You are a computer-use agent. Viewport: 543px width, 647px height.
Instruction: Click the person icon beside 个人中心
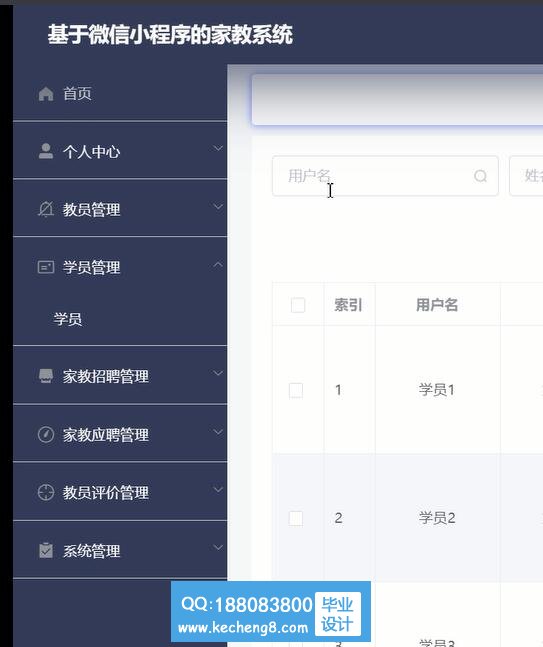(x=46, y=151)
